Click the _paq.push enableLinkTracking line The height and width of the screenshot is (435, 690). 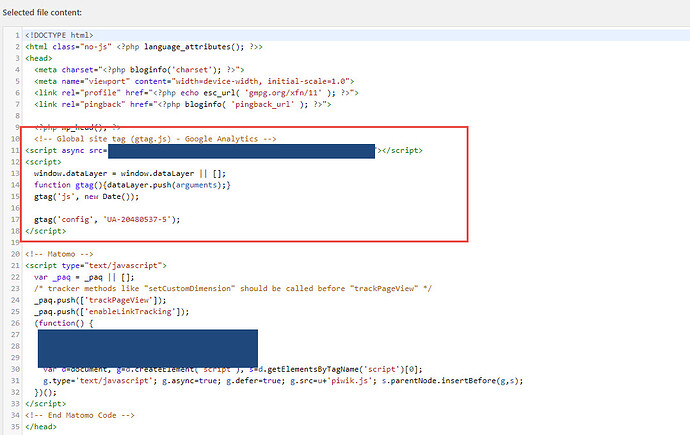pyautogui.click(x=112, y=312)
